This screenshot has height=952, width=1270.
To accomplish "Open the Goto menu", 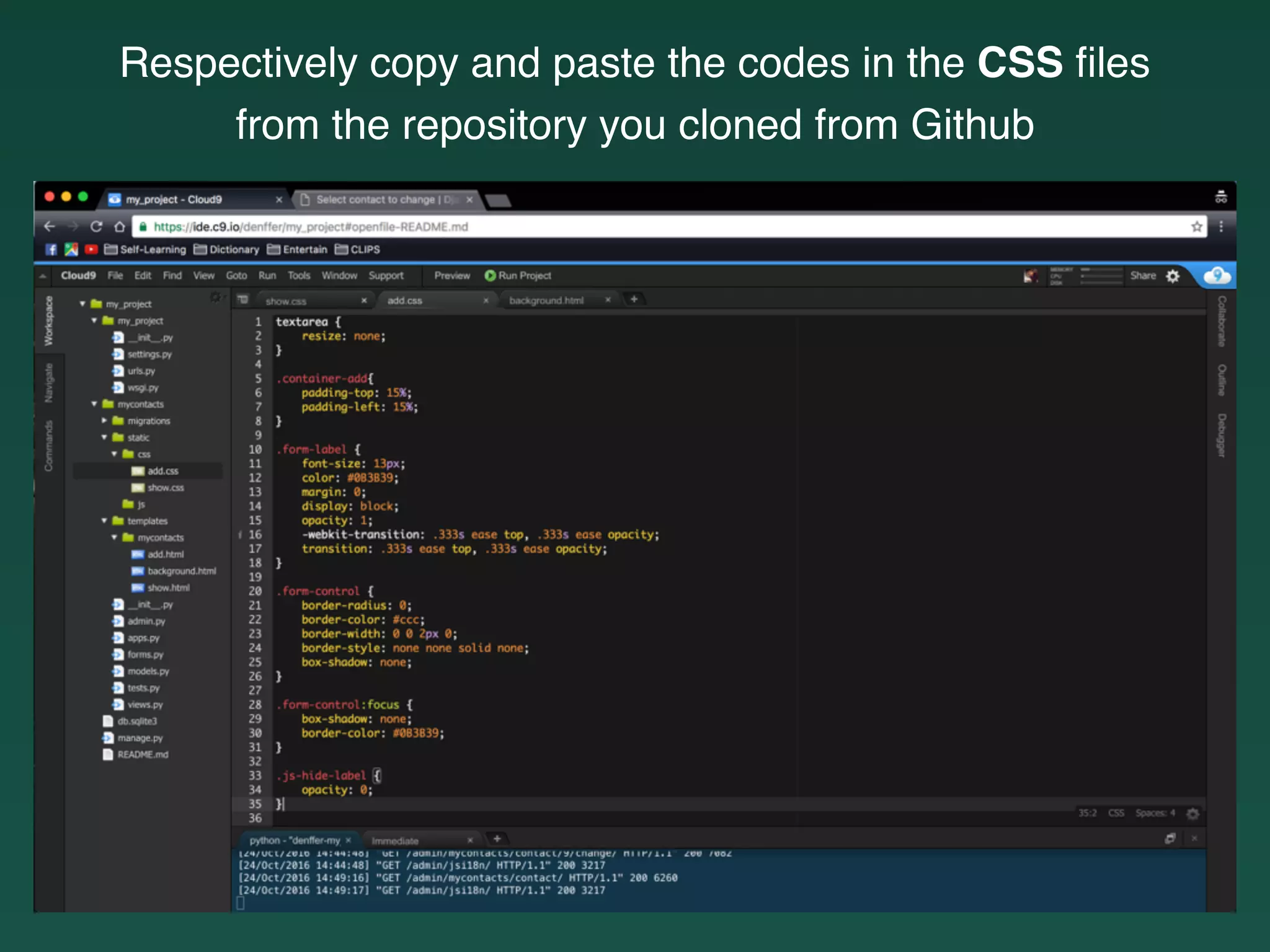I will (236, 276).
